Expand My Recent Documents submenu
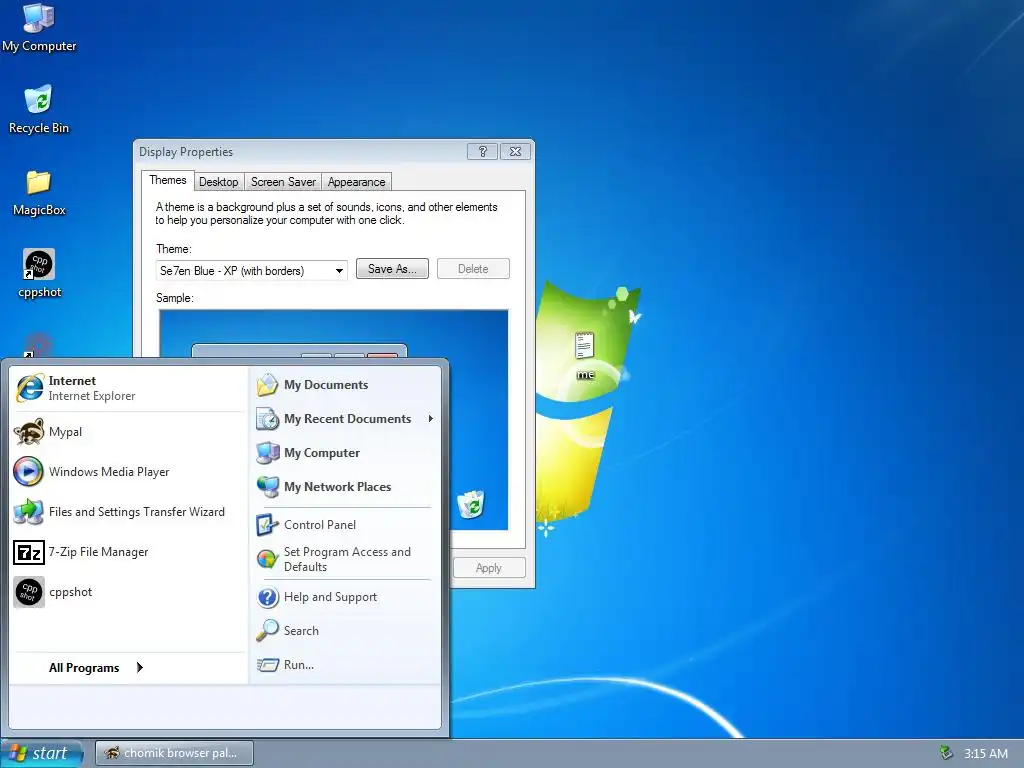The width and height of the screenshot is (1024, 768). pos(345,419)
